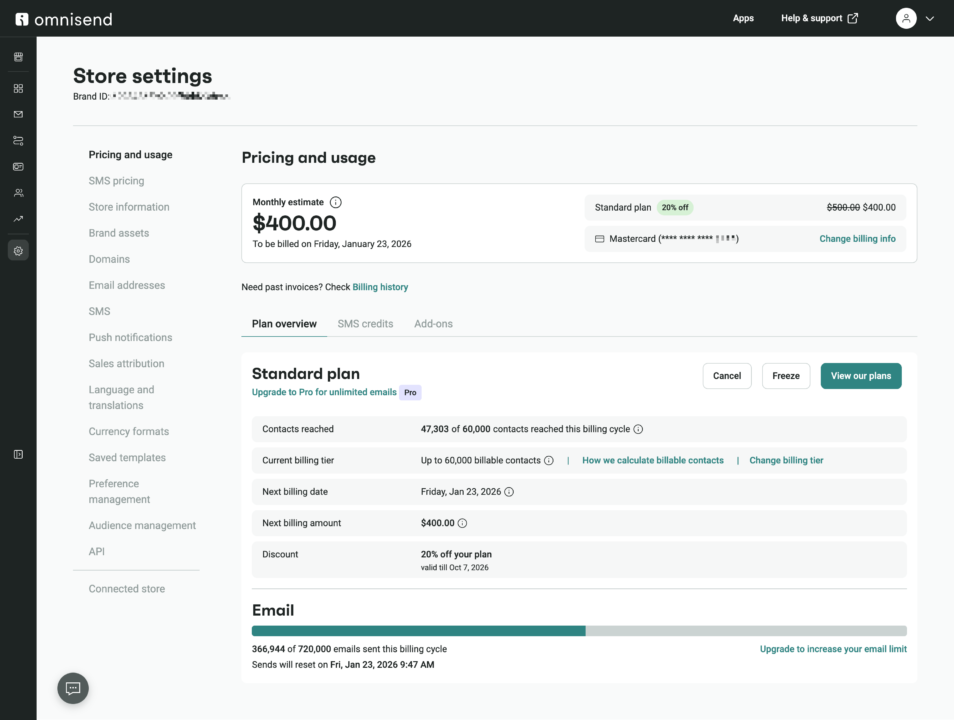Open the user account dropdown menu
Screen dimensions: 954x720
coord(915,18)
